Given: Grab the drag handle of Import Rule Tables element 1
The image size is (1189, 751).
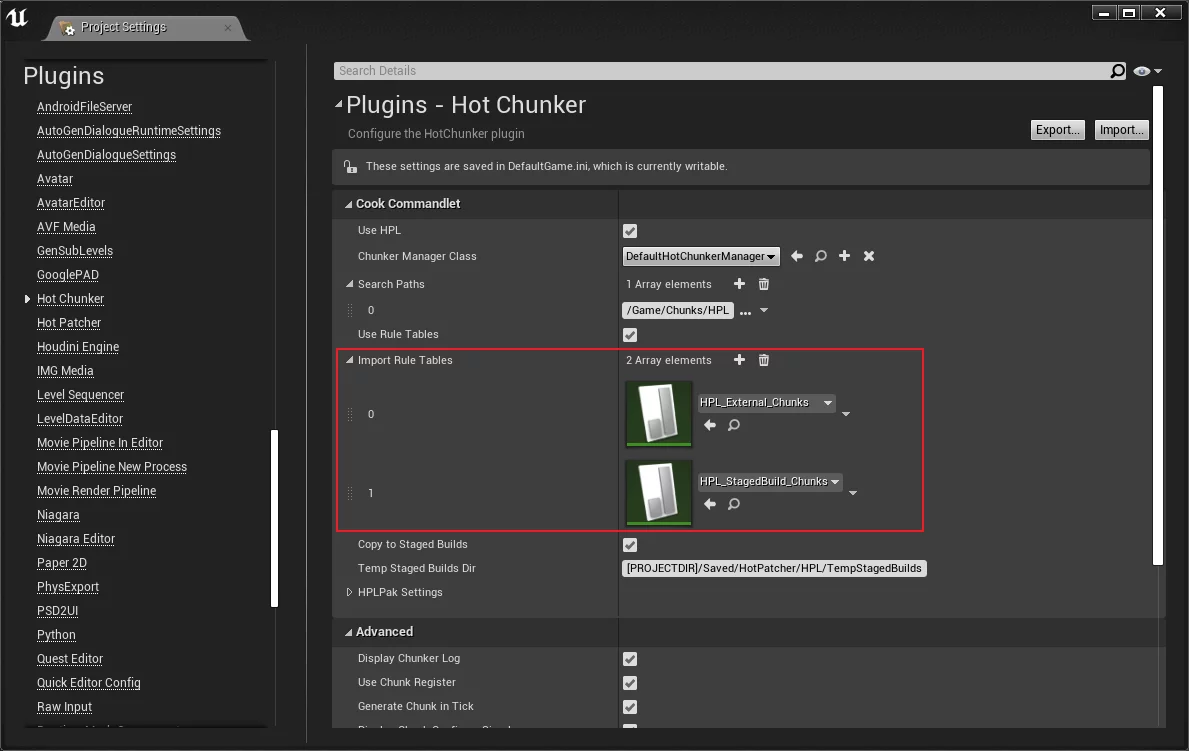Looking at the screenshot, I should click(x=350, y=493).
